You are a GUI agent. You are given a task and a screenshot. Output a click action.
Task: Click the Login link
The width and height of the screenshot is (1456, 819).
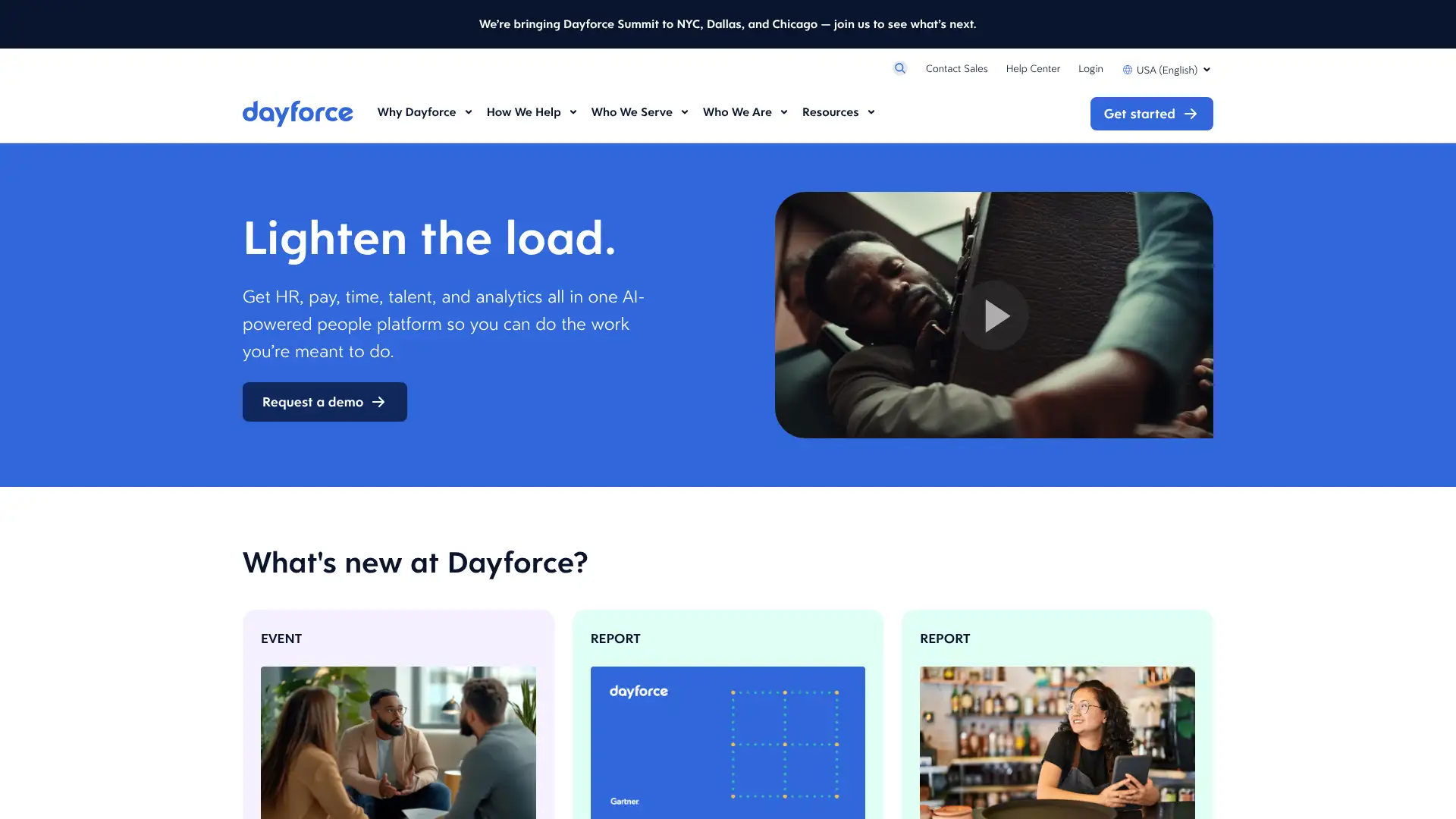tap(1090, 68)
